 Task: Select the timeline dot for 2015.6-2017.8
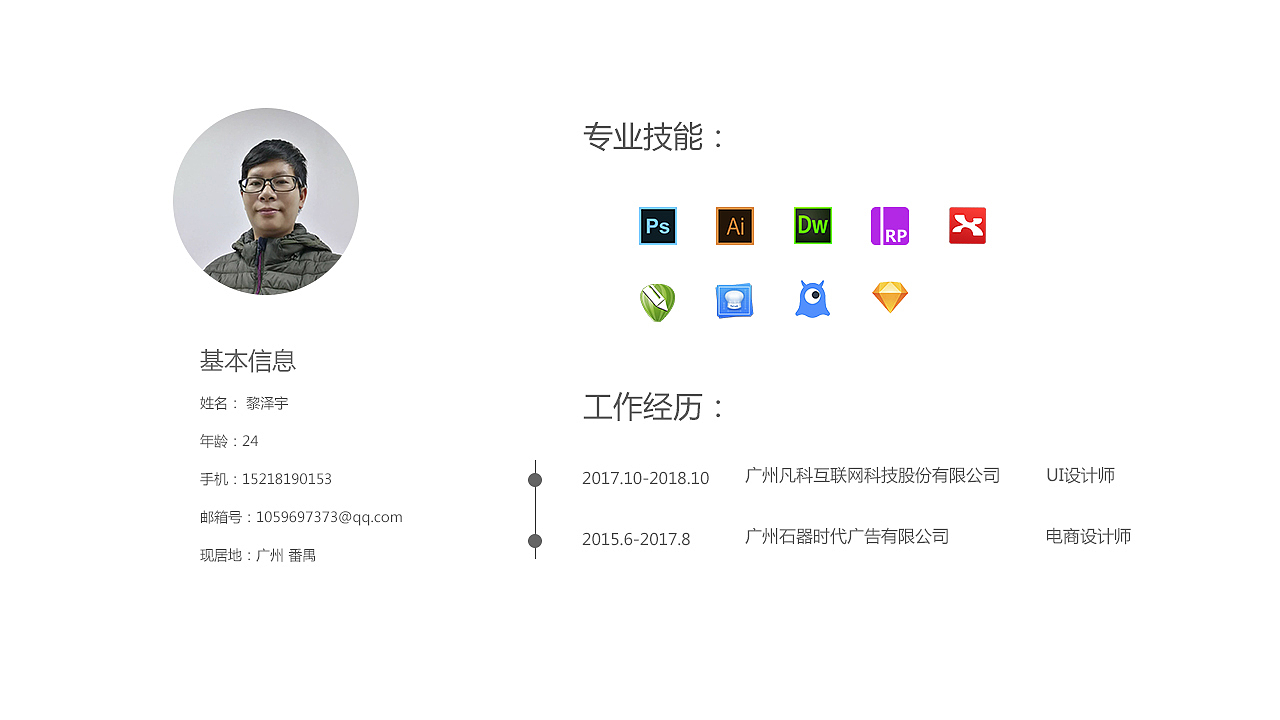pyautogui.click(x=535, y=543)
